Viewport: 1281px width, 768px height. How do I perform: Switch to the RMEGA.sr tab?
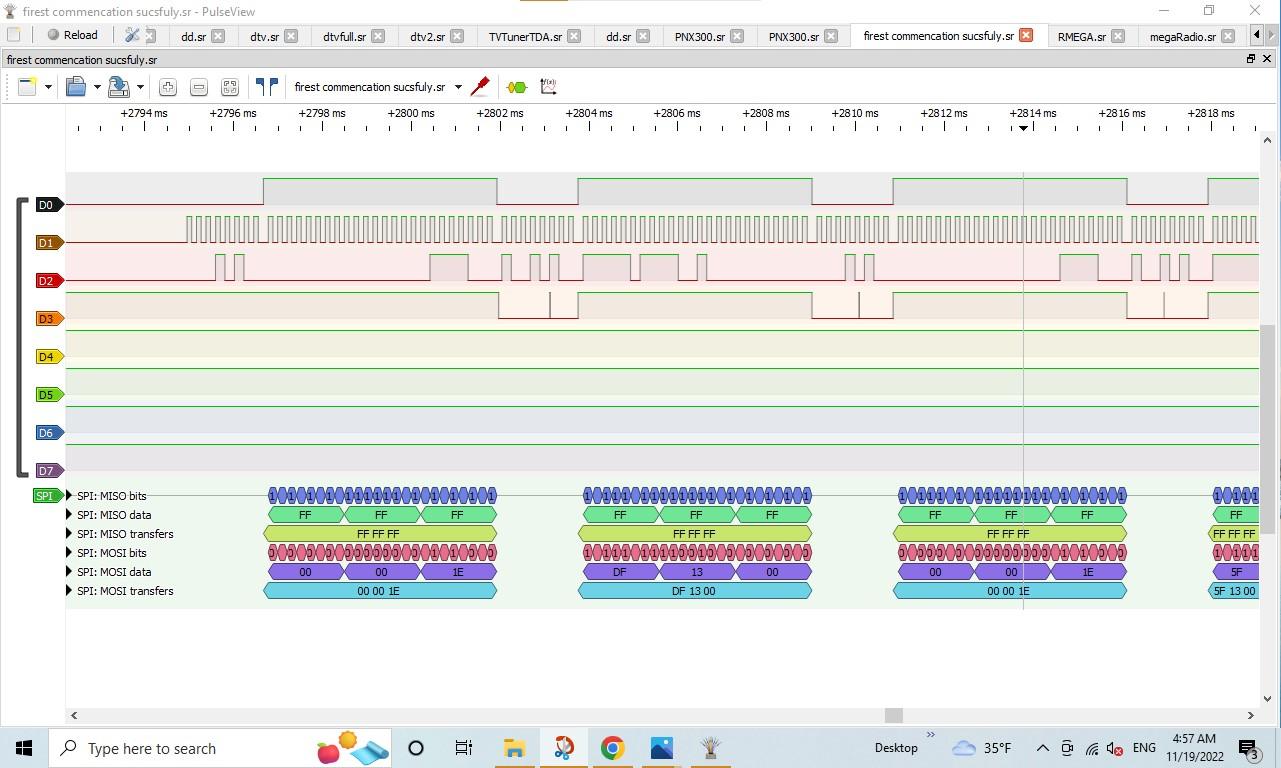1081,36
